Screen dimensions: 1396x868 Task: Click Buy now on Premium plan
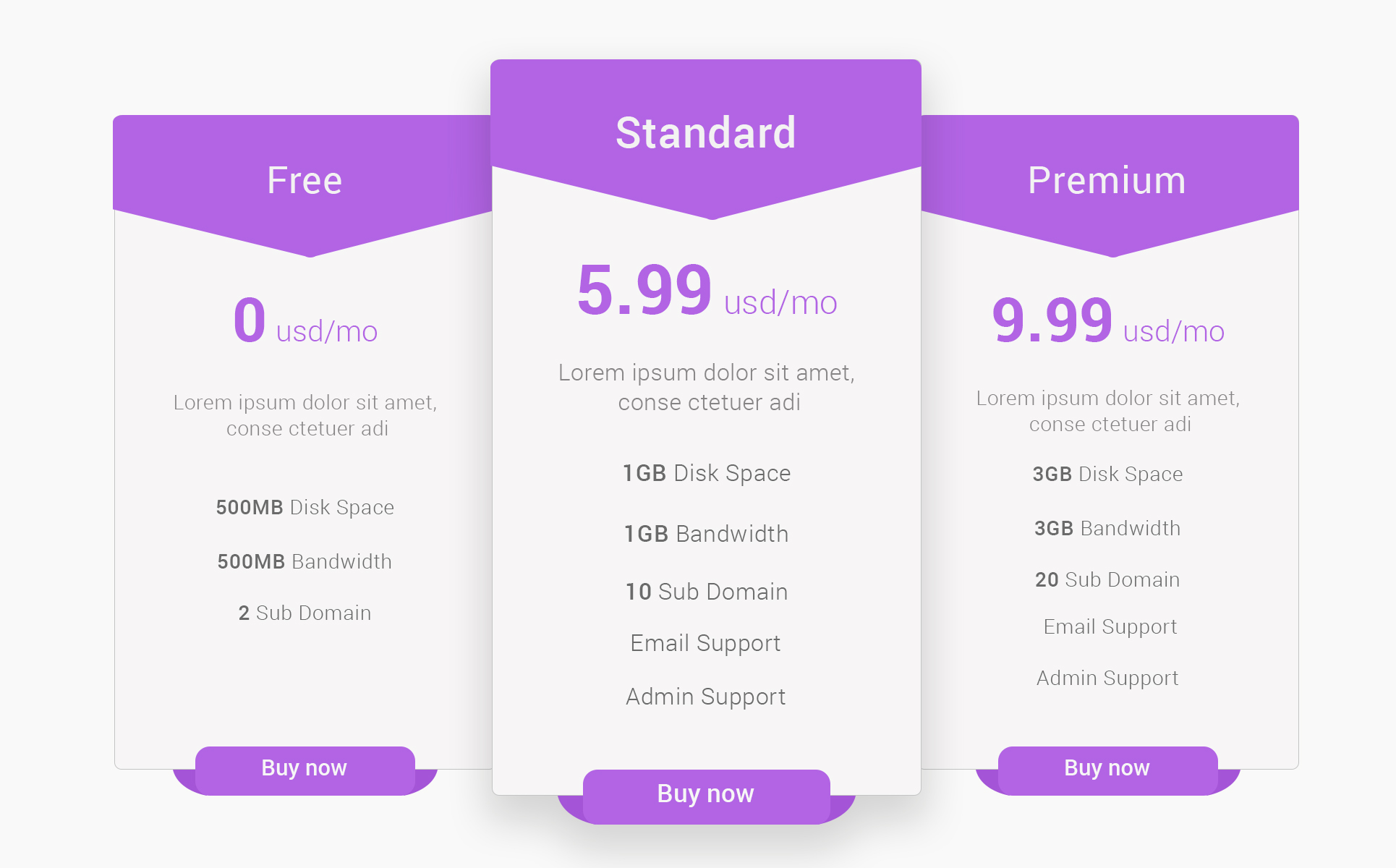pos(1107,770)
